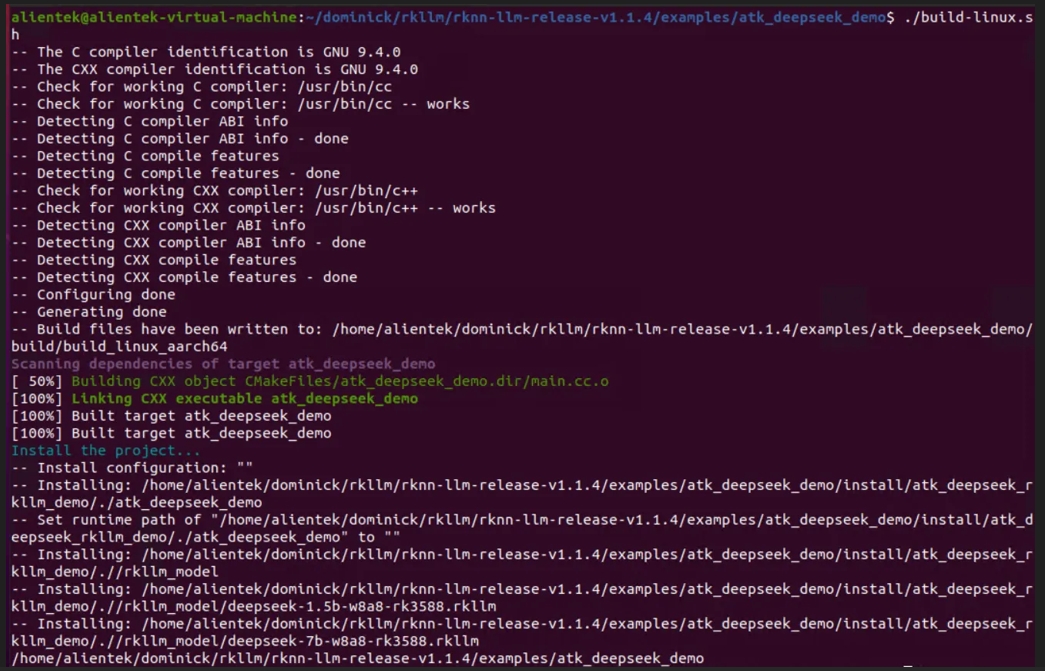Click the first '[100%] Built target atk_deepseek_demo' line
Image resolution: width=1045 pixels, height=671 pixels.
click(171, 416)
